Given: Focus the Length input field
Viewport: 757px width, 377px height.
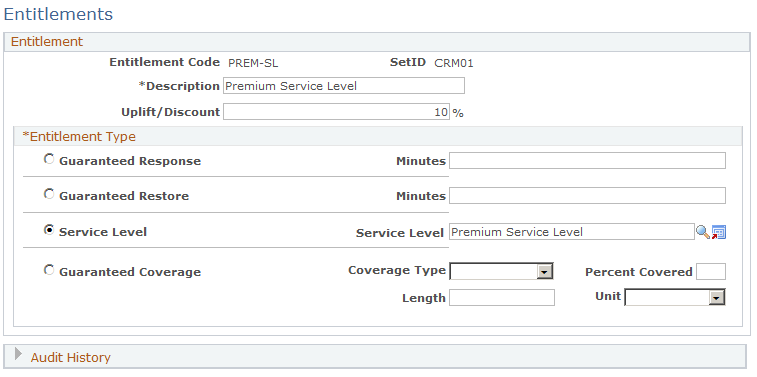Looking at the screenshot, I should coord(502,297).
